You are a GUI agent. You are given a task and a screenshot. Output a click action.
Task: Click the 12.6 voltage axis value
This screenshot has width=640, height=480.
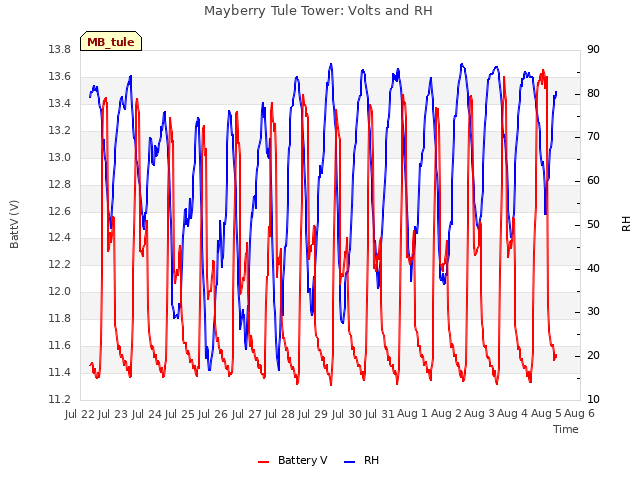[60, 211]
